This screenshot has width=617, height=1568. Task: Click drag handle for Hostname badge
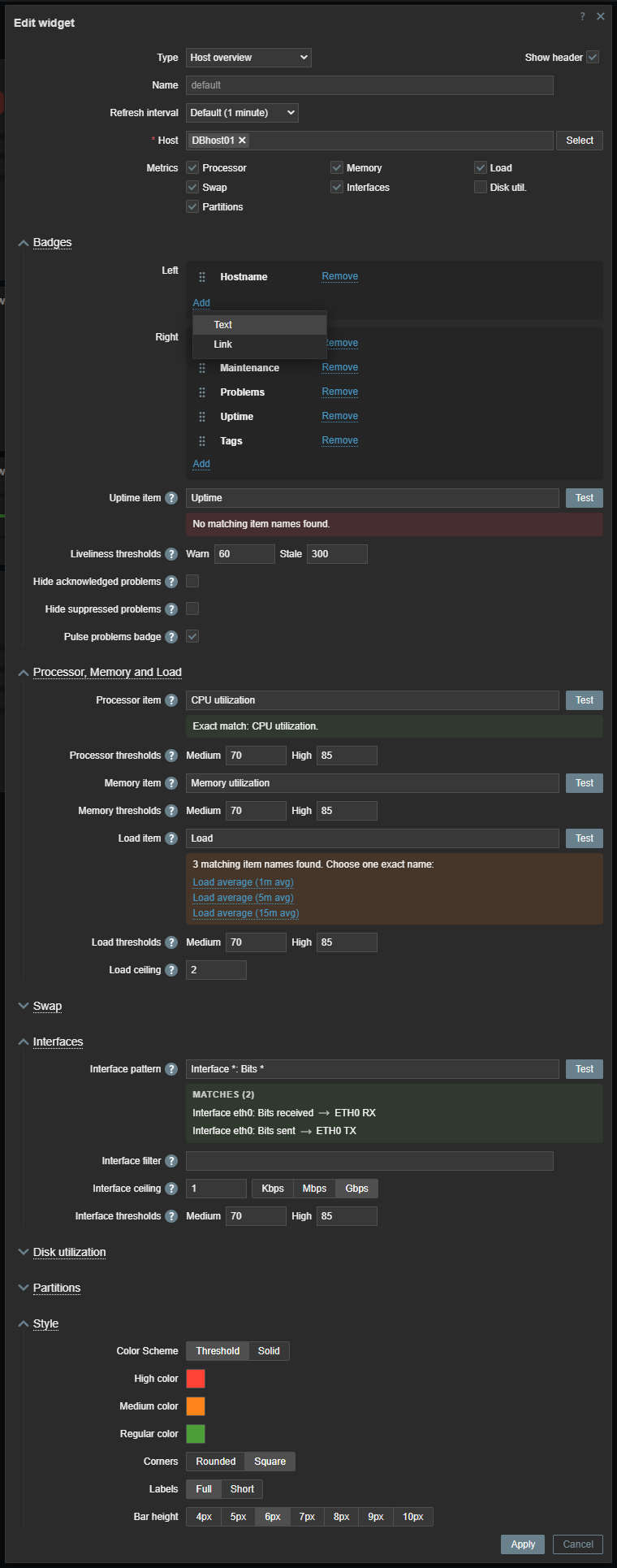202,277
